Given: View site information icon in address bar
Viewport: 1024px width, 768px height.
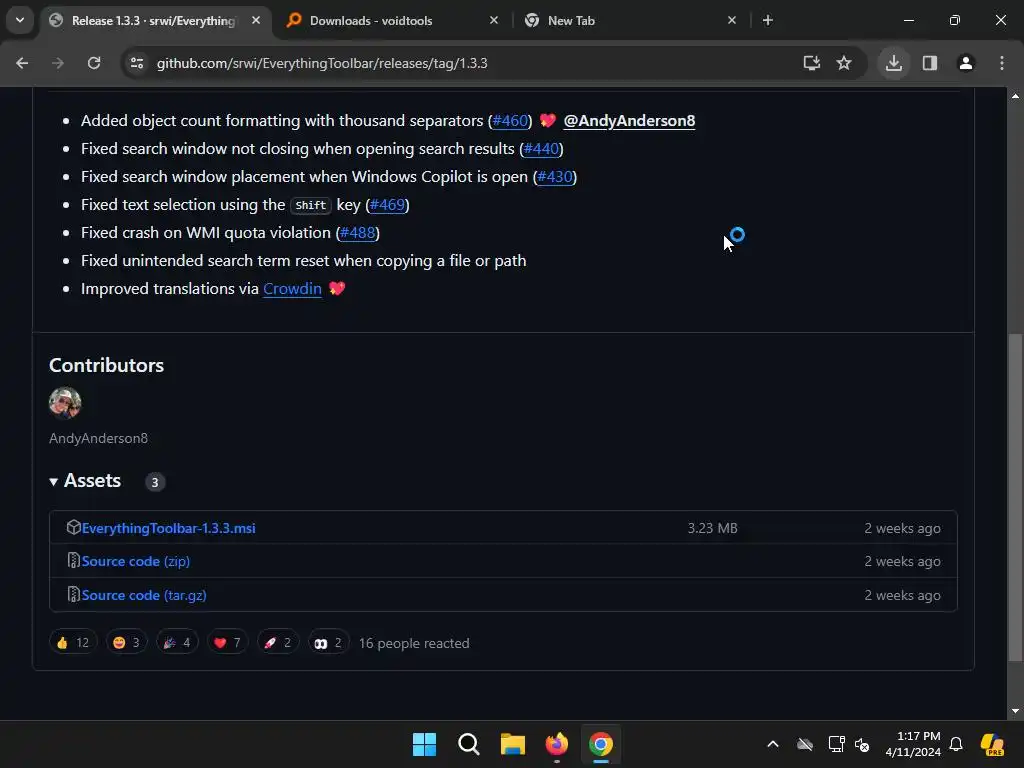Looking at the screenshot, I should (x=136, y=63).
